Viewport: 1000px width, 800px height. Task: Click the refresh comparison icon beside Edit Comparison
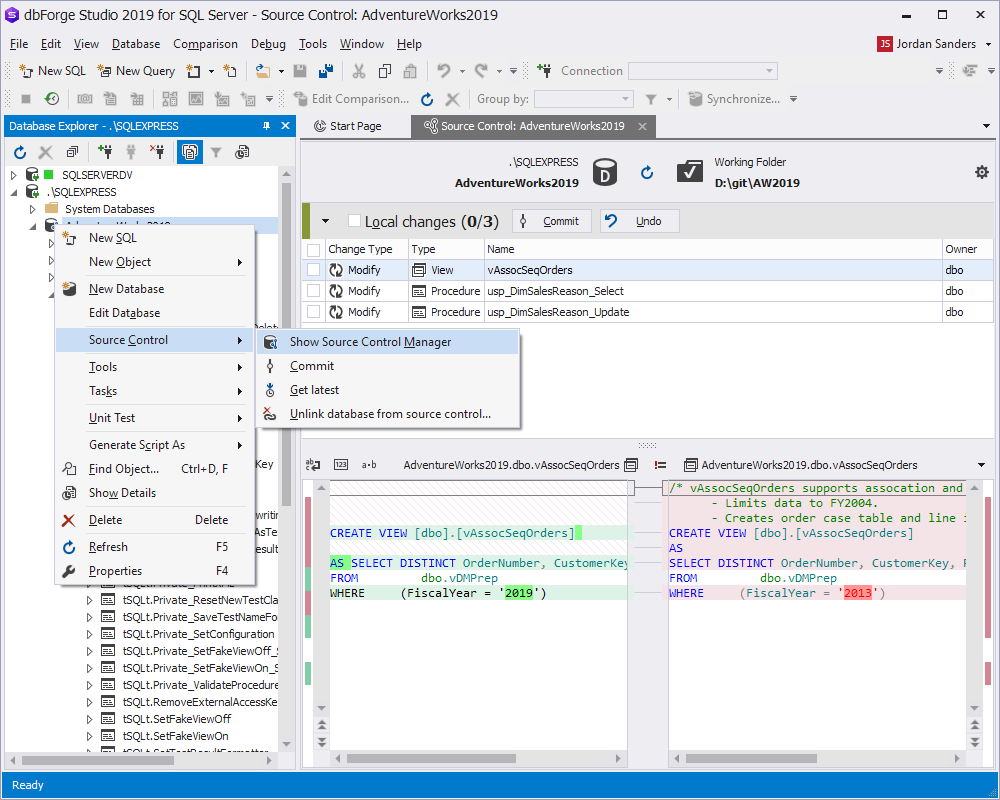pyautogui.click(x=427, y=99)
